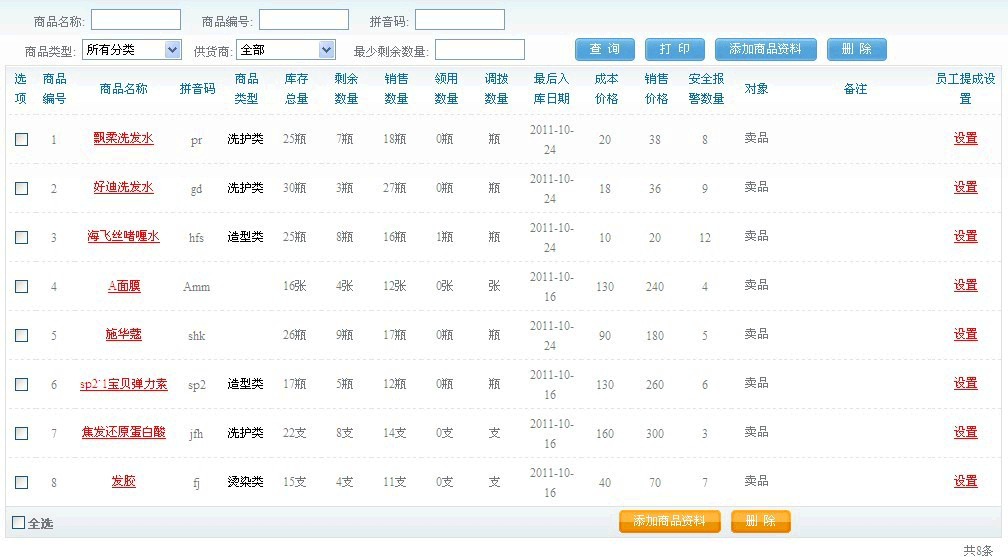Open 设置 for 焦发还原蛋白酸 row
The height and width of the screenshot is (557, 1008).
pyautogui.click(x=965, y=433)
